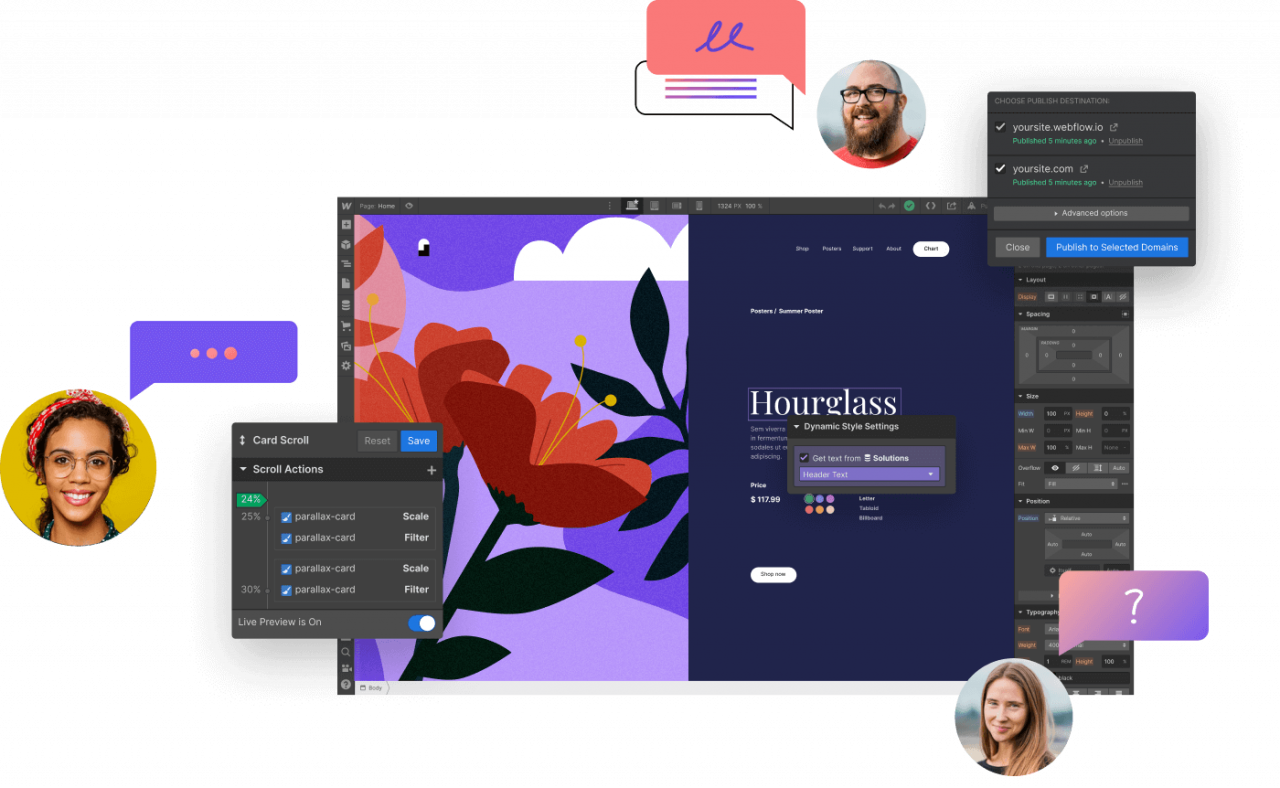Screen dimensions: 1280x788
Task: Click Publish to Selected Domains
Action: (1116, 247)
